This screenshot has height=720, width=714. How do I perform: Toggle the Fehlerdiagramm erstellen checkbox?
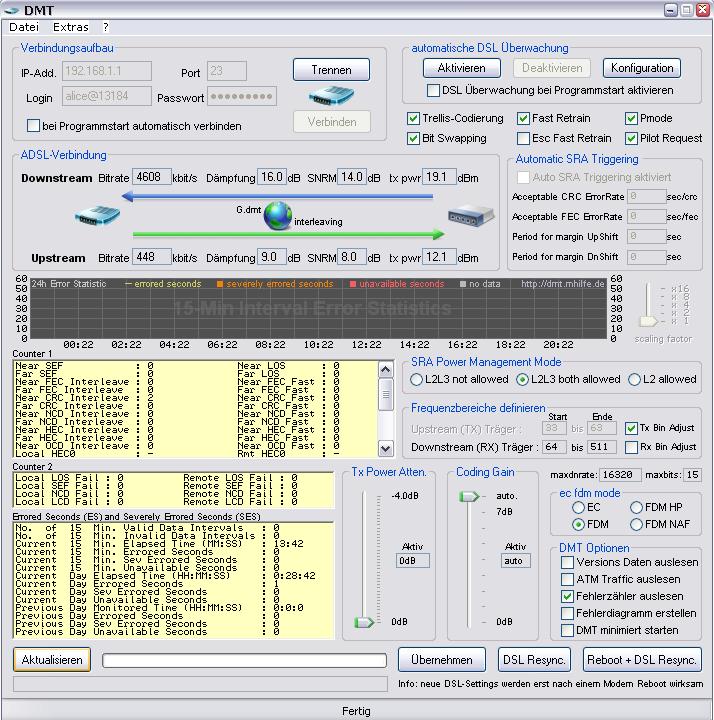tap(568, 613)
